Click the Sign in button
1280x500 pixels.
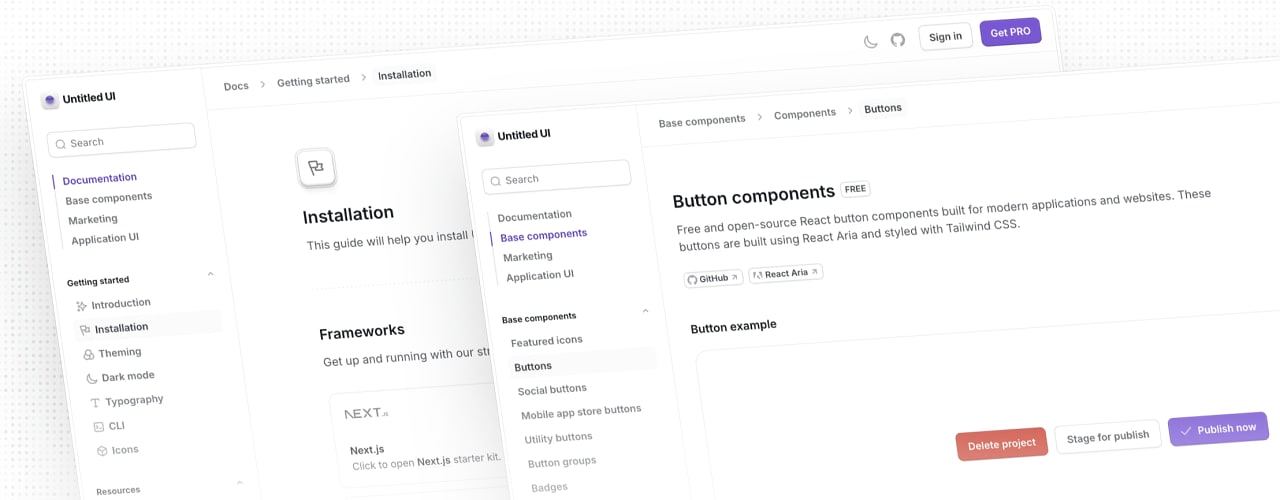[x=945, y=37]
